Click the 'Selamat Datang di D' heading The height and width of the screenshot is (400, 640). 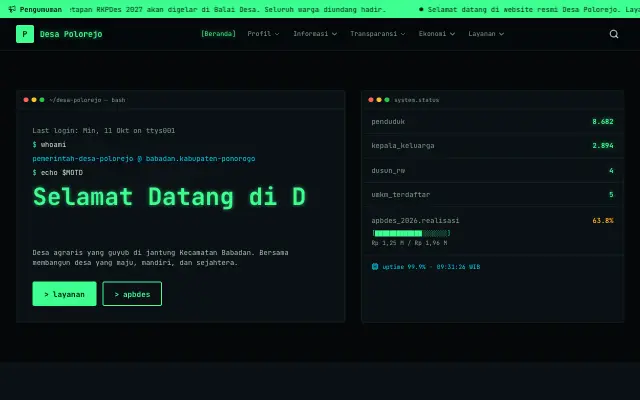click(169, 197)
